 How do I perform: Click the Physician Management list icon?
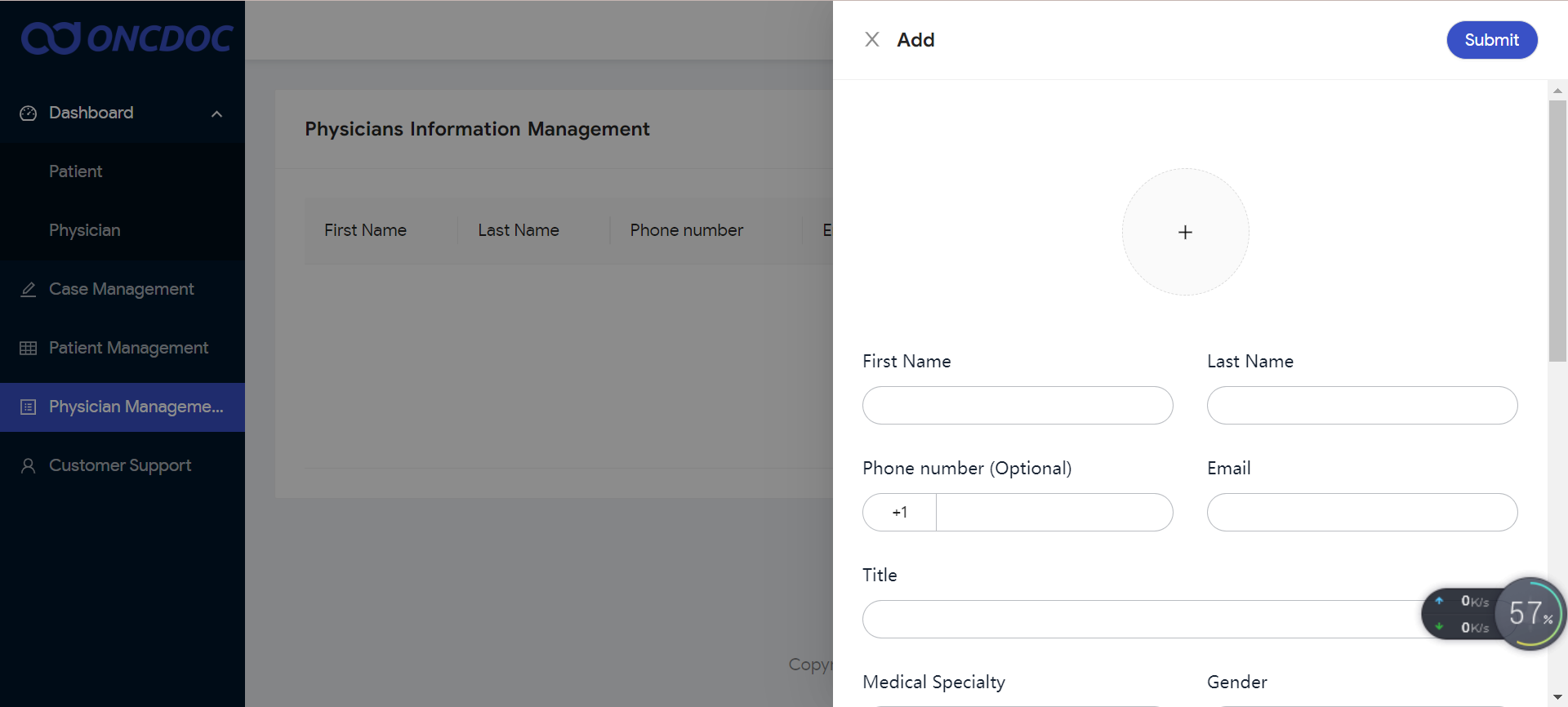coord(29,407)
